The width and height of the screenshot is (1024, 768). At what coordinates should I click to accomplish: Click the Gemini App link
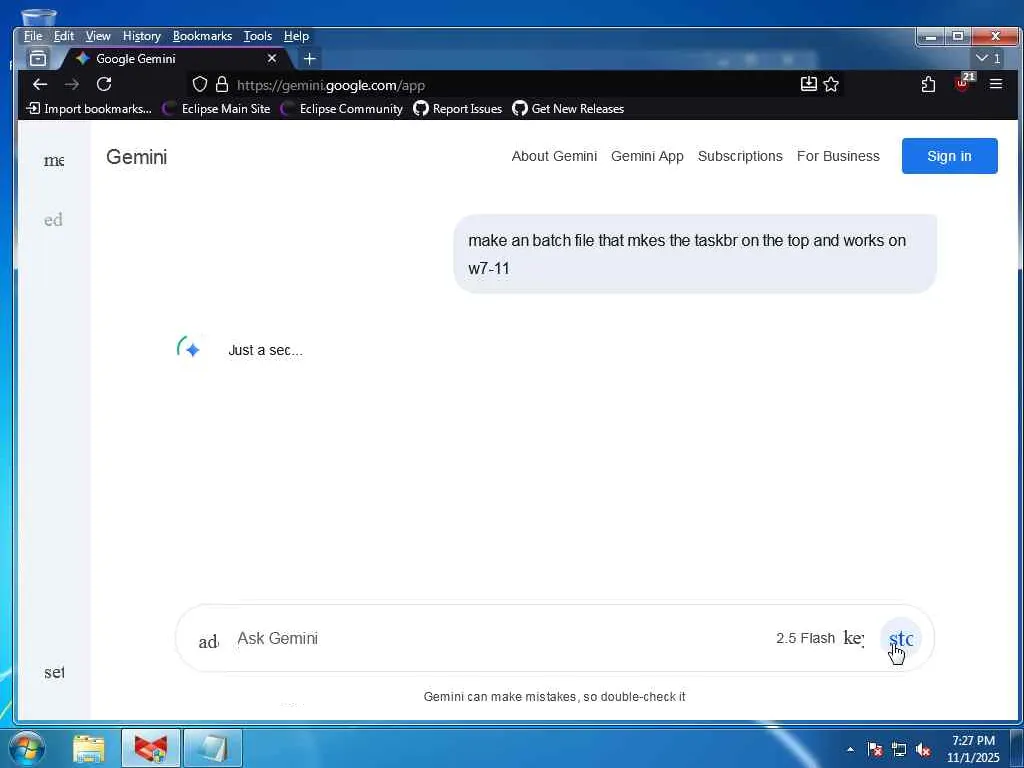pos(647,156)
